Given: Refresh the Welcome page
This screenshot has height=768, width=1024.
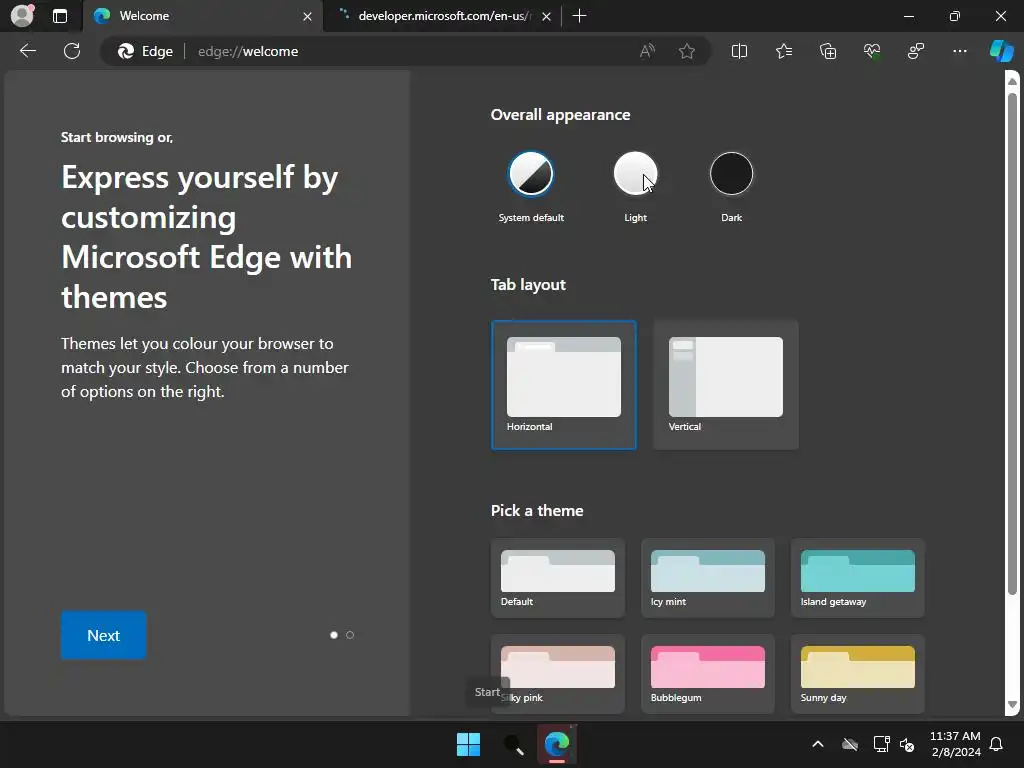Looking at the screenshot, I should (72, 51).
